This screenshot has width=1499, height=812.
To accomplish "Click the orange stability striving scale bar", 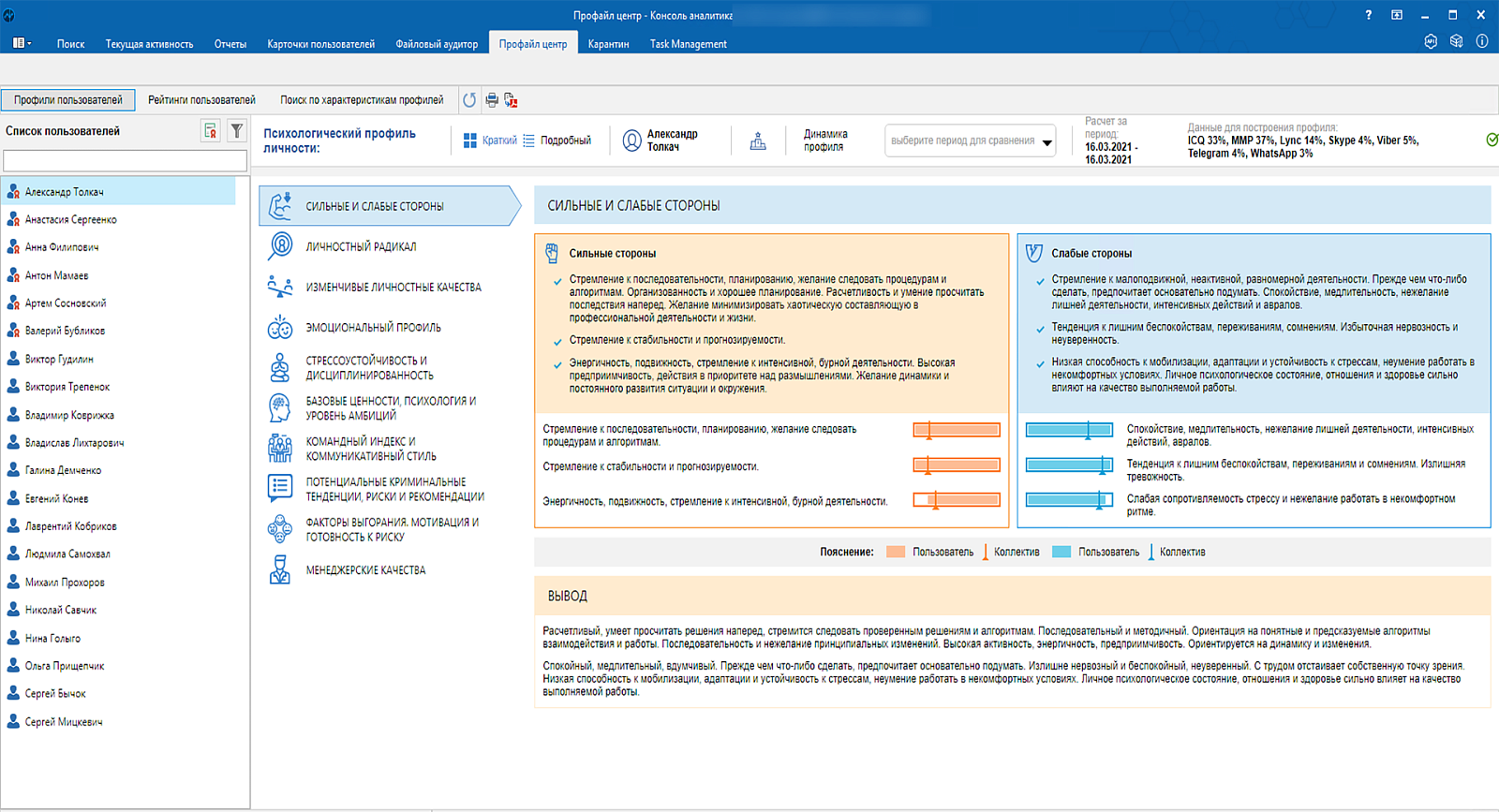I will coord(957,465).
